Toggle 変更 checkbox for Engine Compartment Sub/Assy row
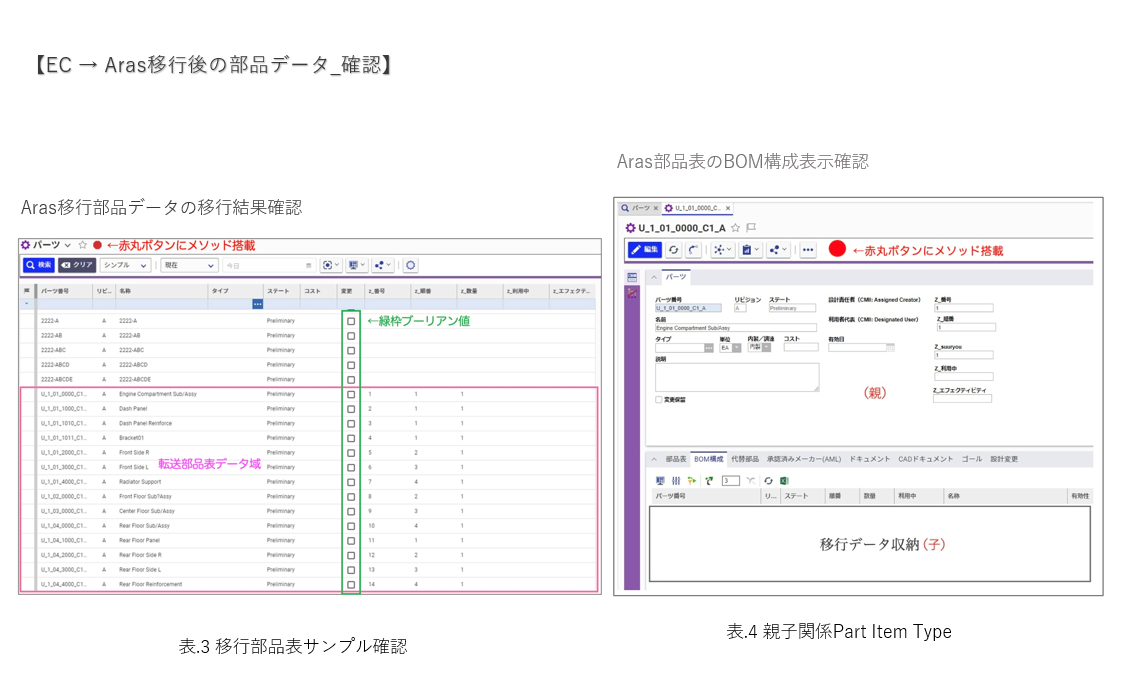This screenshot has height=683, width=1137. [x=351, y=394]
